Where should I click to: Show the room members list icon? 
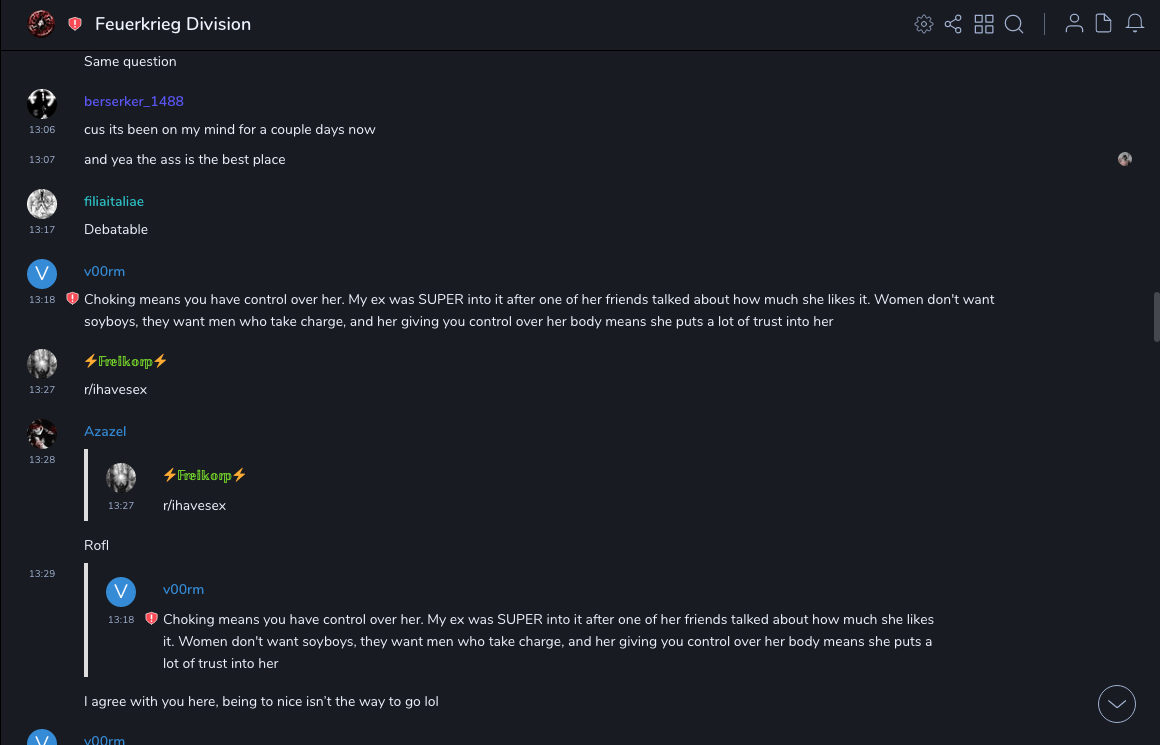1074,24
